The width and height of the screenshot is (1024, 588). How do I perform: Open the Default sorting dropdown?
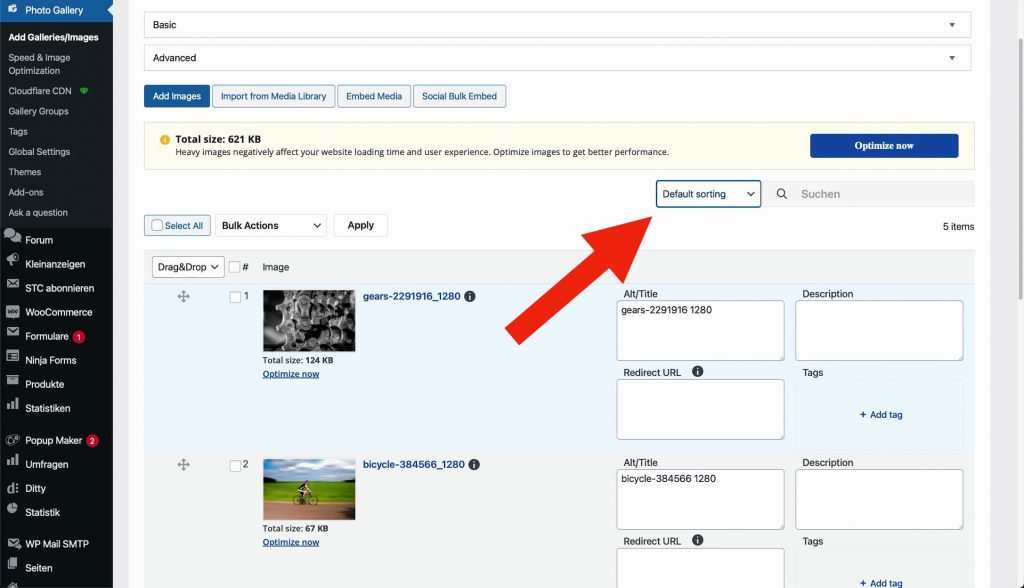708,194
